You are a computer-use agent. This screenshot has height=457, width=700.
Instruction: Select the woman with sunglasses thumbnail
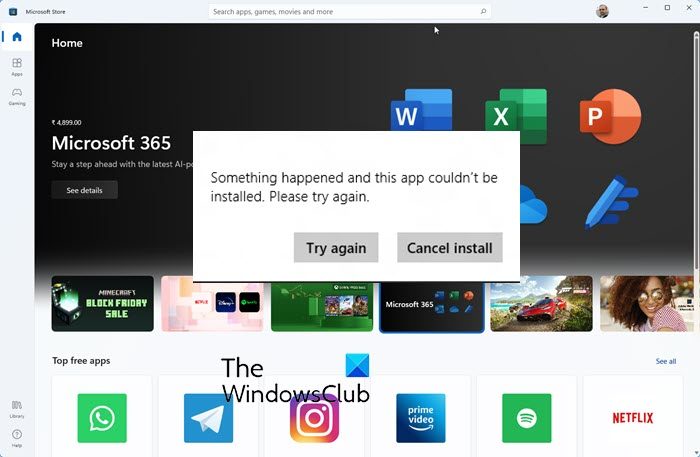tap(647, 303)
